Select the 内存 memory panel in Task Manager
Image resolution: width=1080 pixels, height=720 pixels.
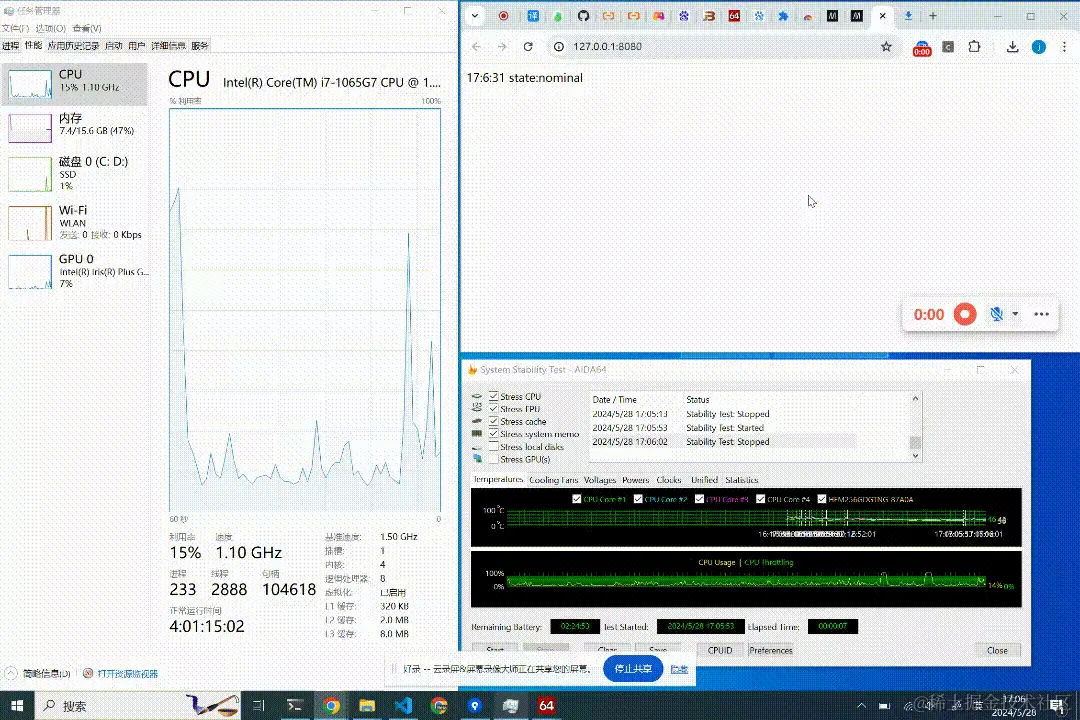tap(74, 127)
